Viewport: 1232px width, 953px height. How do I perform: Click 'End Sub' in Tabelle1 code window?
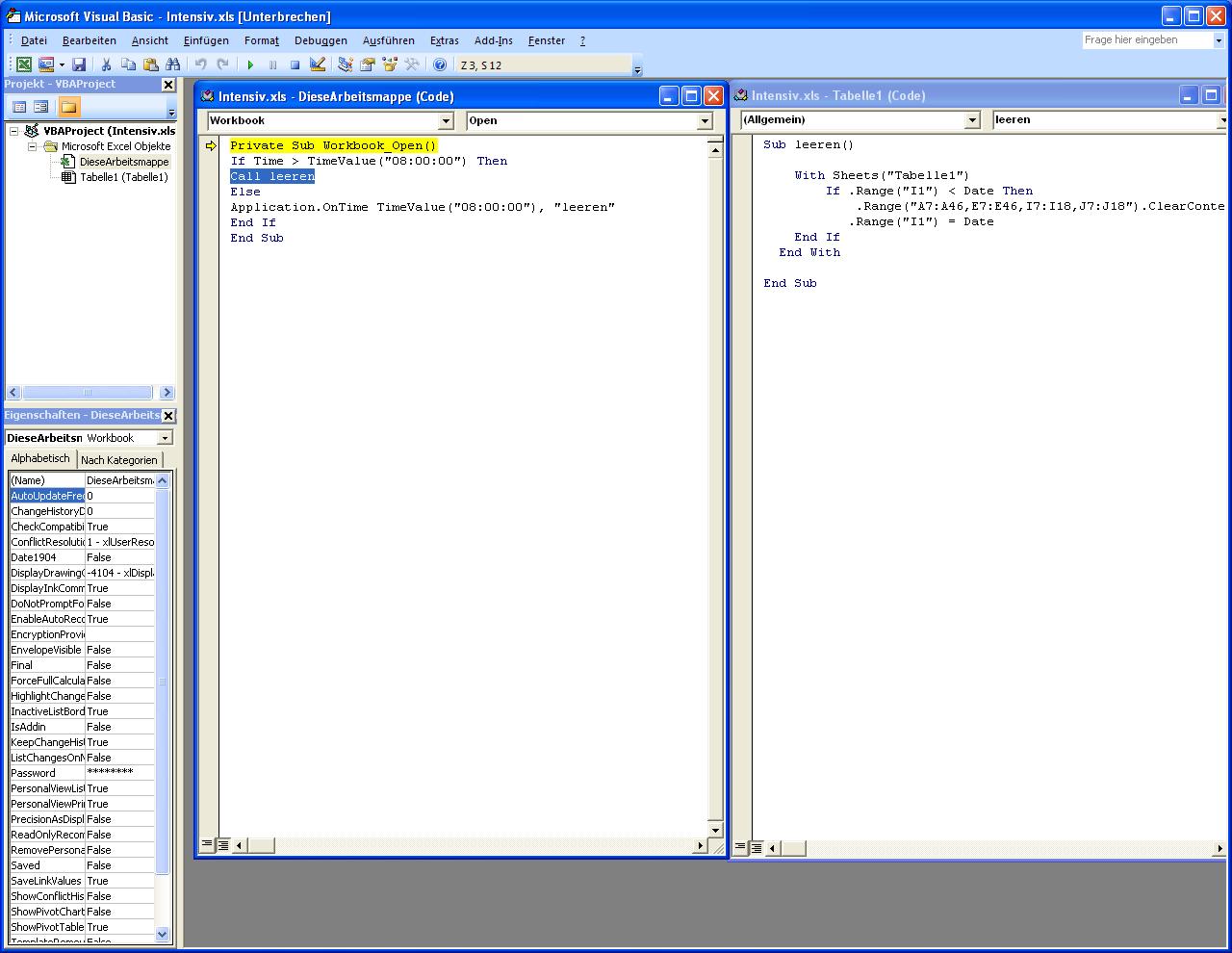tap(790, 283)
